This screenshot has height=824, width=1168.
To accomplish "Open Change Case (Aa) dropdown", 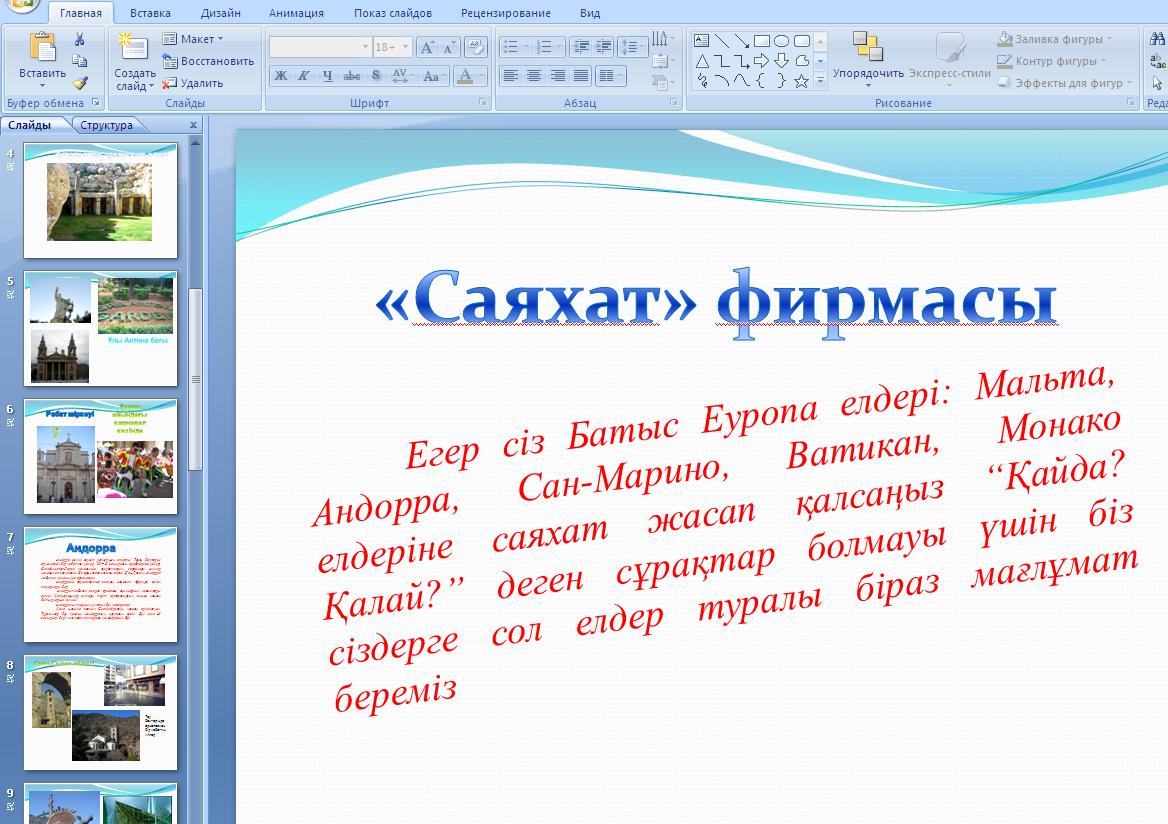I will [434, 75].
